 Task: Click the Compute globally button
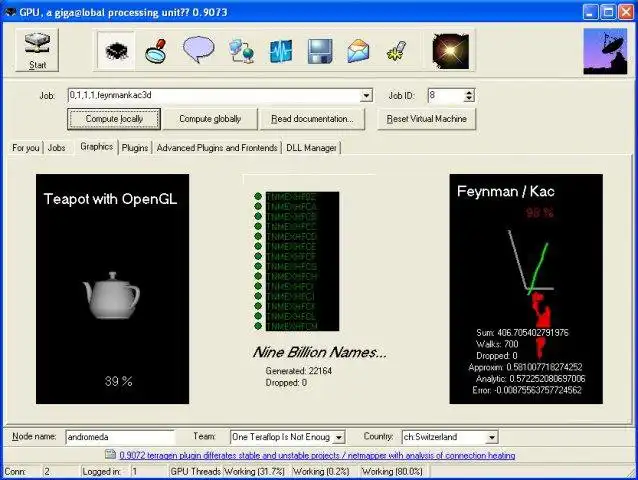tap(210, 119)
